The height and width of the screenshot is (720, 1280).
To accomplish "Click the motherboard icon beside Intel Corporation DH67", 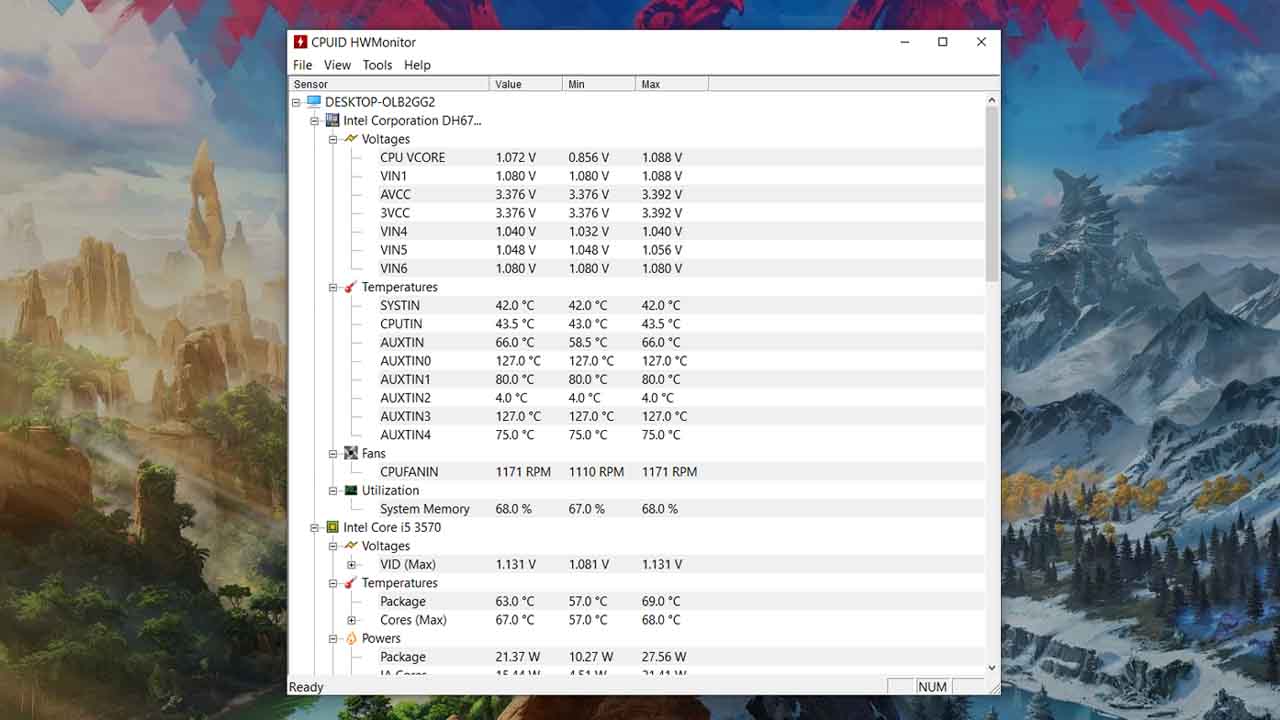I will 332,120.
